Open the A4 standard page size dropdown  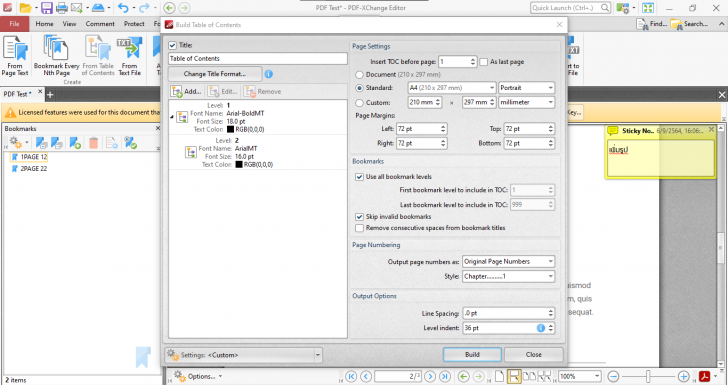452,88
